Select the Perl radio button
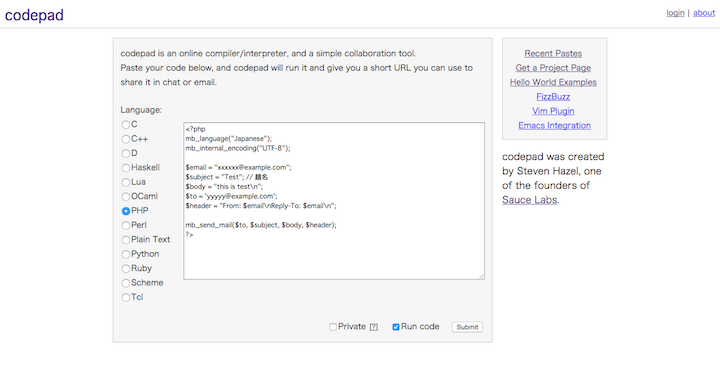Viewport: 720px width, 378px height. 126,226
